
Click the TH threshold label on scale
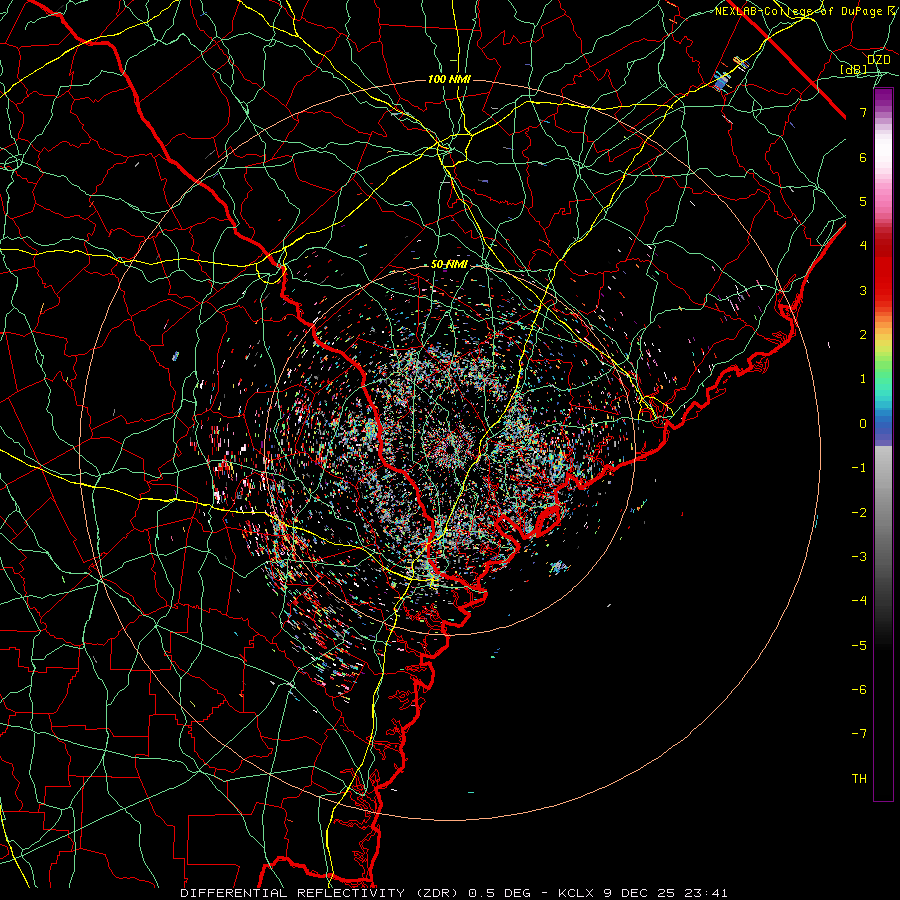(859, 778)
